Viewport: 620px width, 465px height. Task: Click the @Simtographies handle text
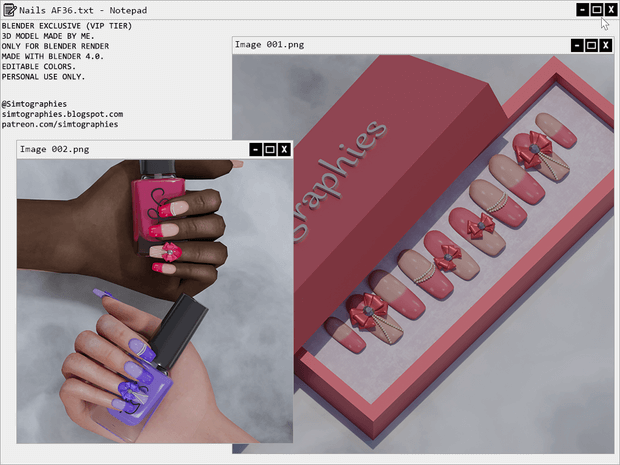[35, 103]
